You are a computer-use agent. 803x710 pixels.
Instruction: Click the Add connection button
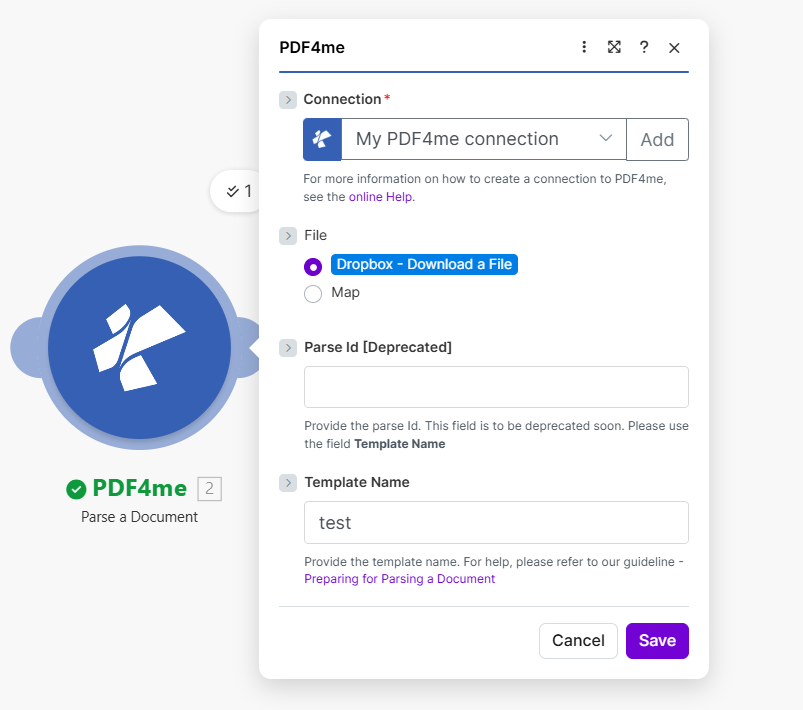coord(657,140)
